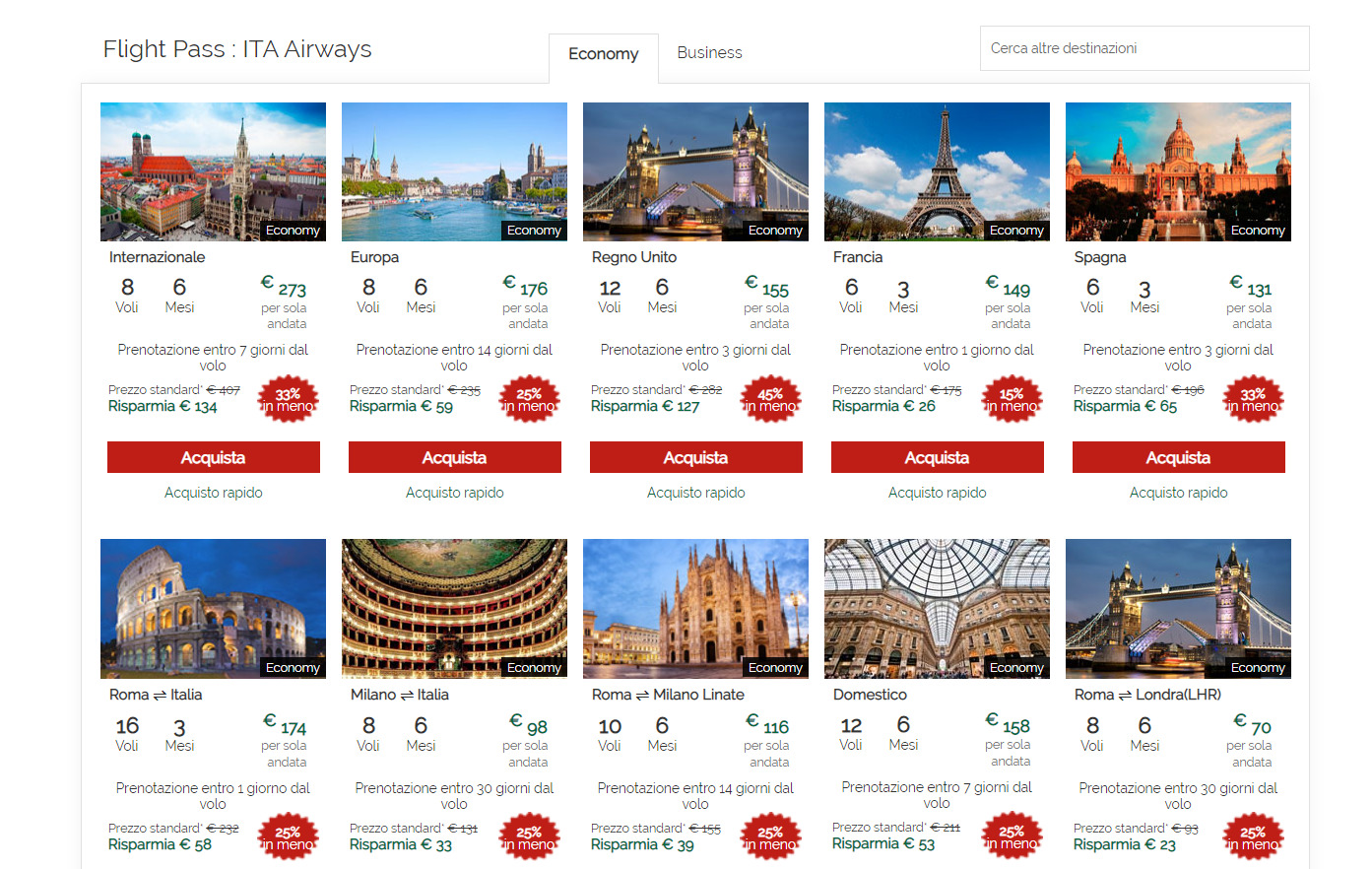The height and width of the screenshot is (869, 1372).
Task: Open Acquisto rapido under Spagna
Action: [1179, 493]
